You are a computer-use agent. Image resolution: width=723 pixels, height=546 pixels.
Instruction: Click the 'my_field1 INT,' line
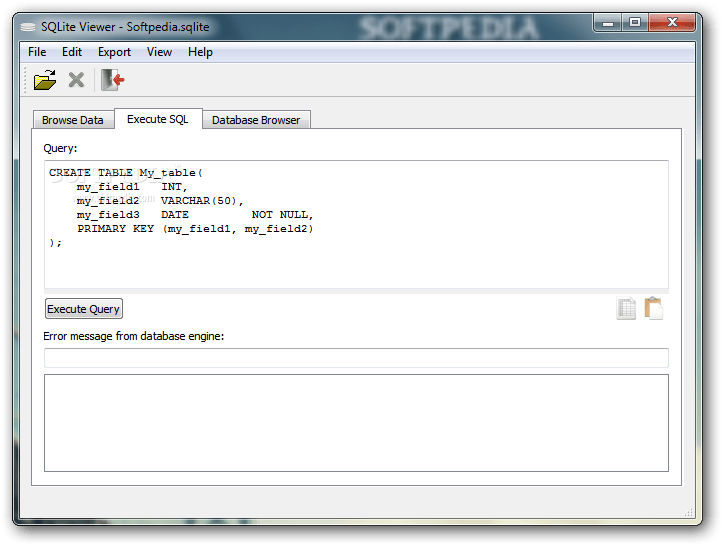tap(132, 187)
